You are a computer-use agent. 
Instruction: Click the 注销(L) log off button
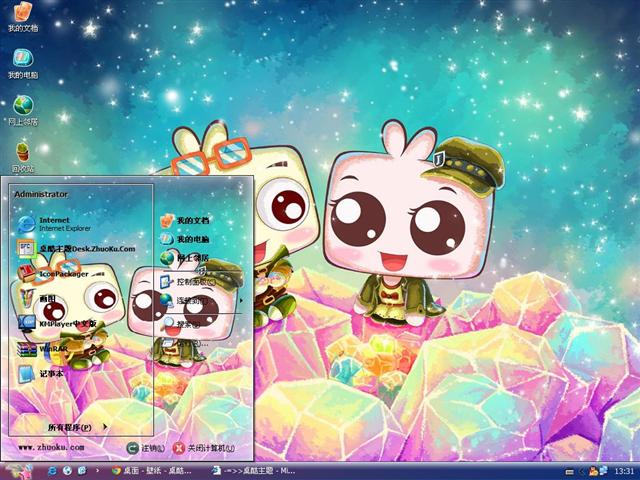coord(145,448)
